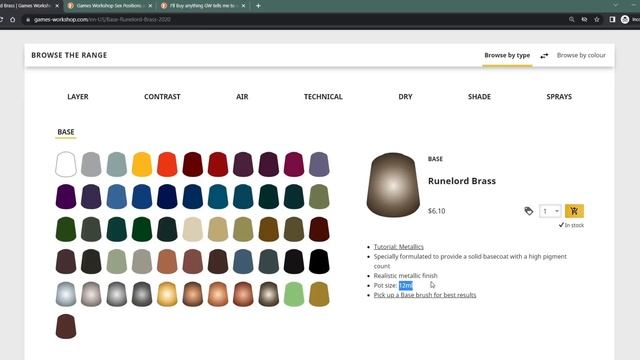640x360 pixels.
Task: Open the CONTRAST paint category
Action: (162, 97)
